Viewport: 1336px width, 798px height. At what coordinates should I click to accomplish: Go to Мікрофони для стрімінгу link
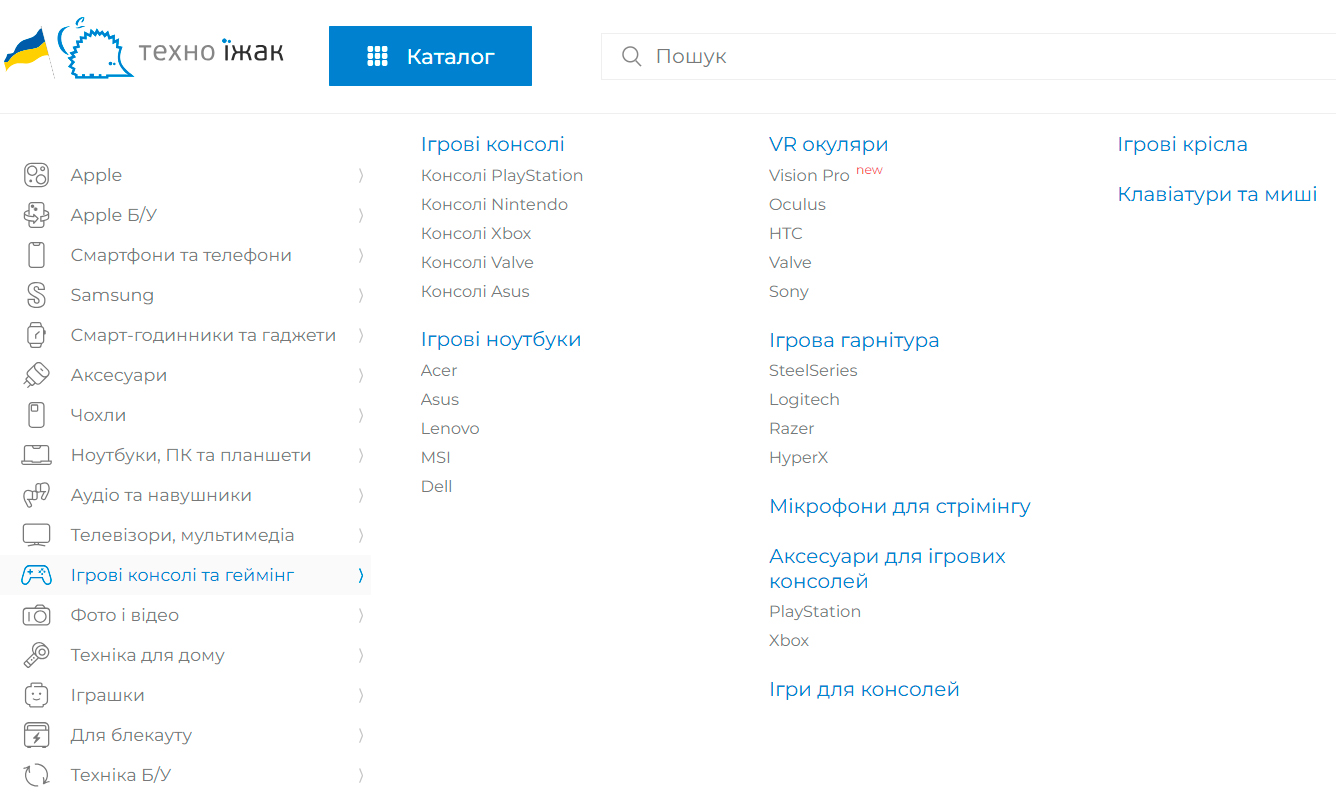900,506
